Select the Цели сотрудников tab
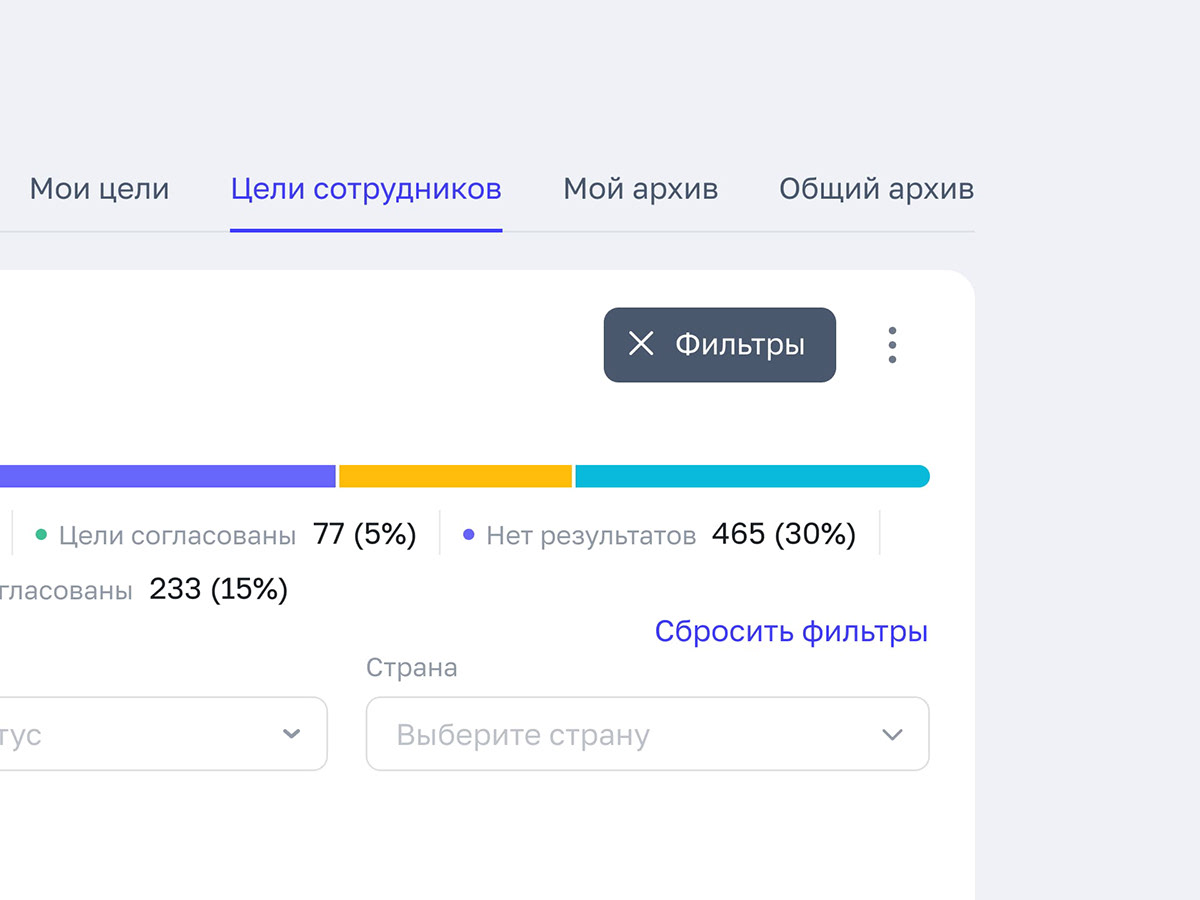This screenshot has height=900, width=1200. (x=366, y=189)
